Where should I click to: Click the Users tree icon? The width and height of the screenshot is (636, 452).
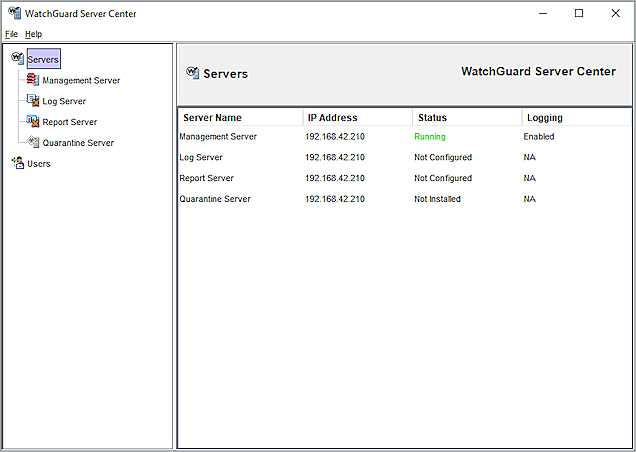(x=17, y=164)
